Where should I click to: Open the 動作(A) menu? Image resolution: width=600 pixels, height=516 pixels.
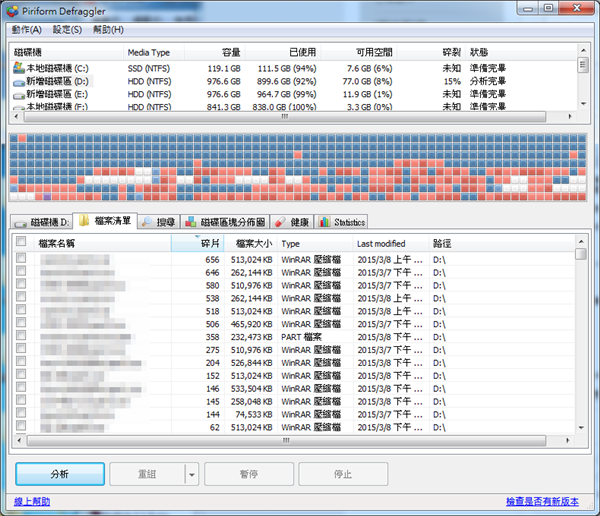(x=27, y=29)
